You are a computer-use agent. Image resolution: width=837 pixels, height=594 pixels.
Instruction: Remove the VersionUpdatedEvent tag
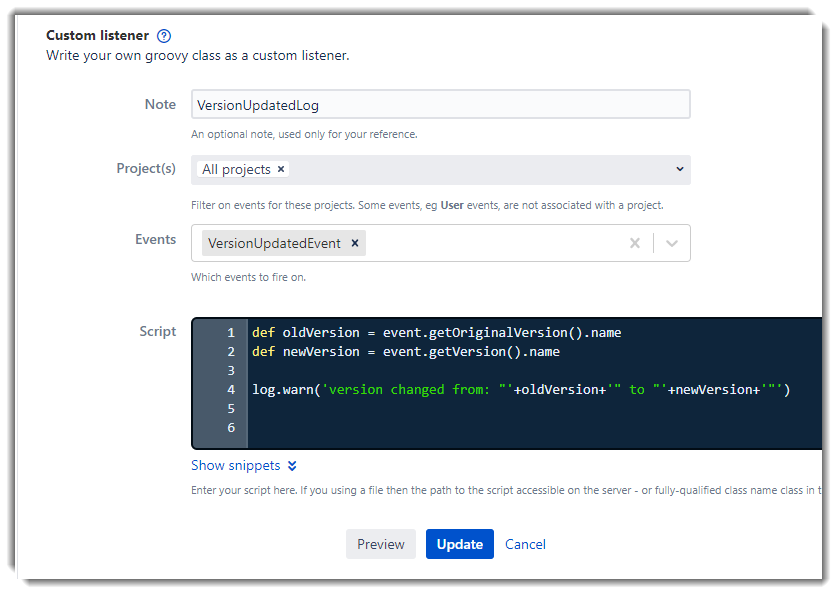354,243
